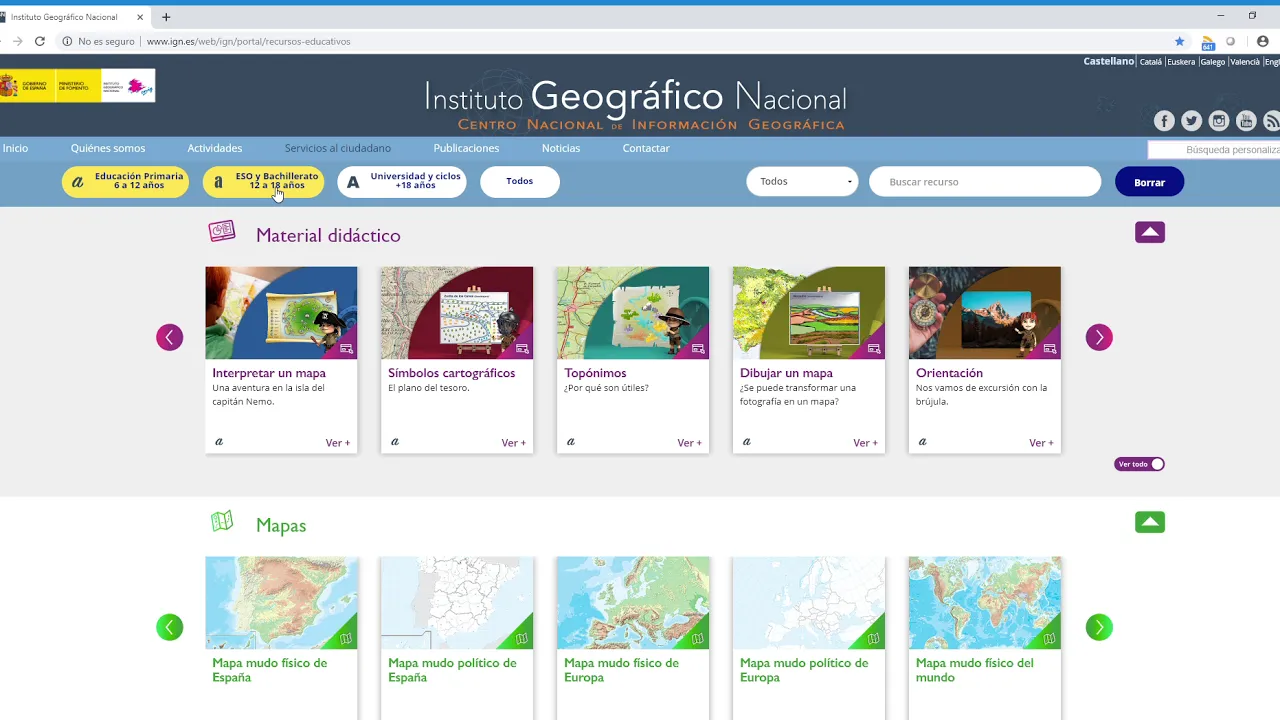Open Símbolos cartográficos thumbnail
The width and height of the screenshot is (1280, 720).
click(457, 313)
